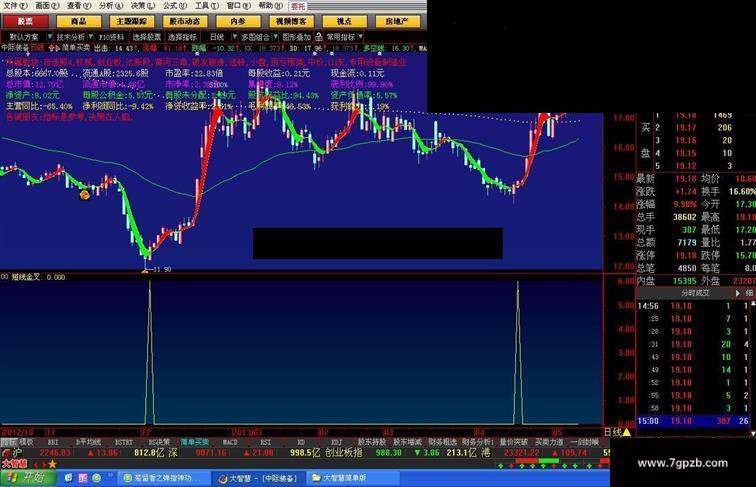This screenshot has width=756, height=487.
Task: Open the 内参 section
Action: coord(238,21)
